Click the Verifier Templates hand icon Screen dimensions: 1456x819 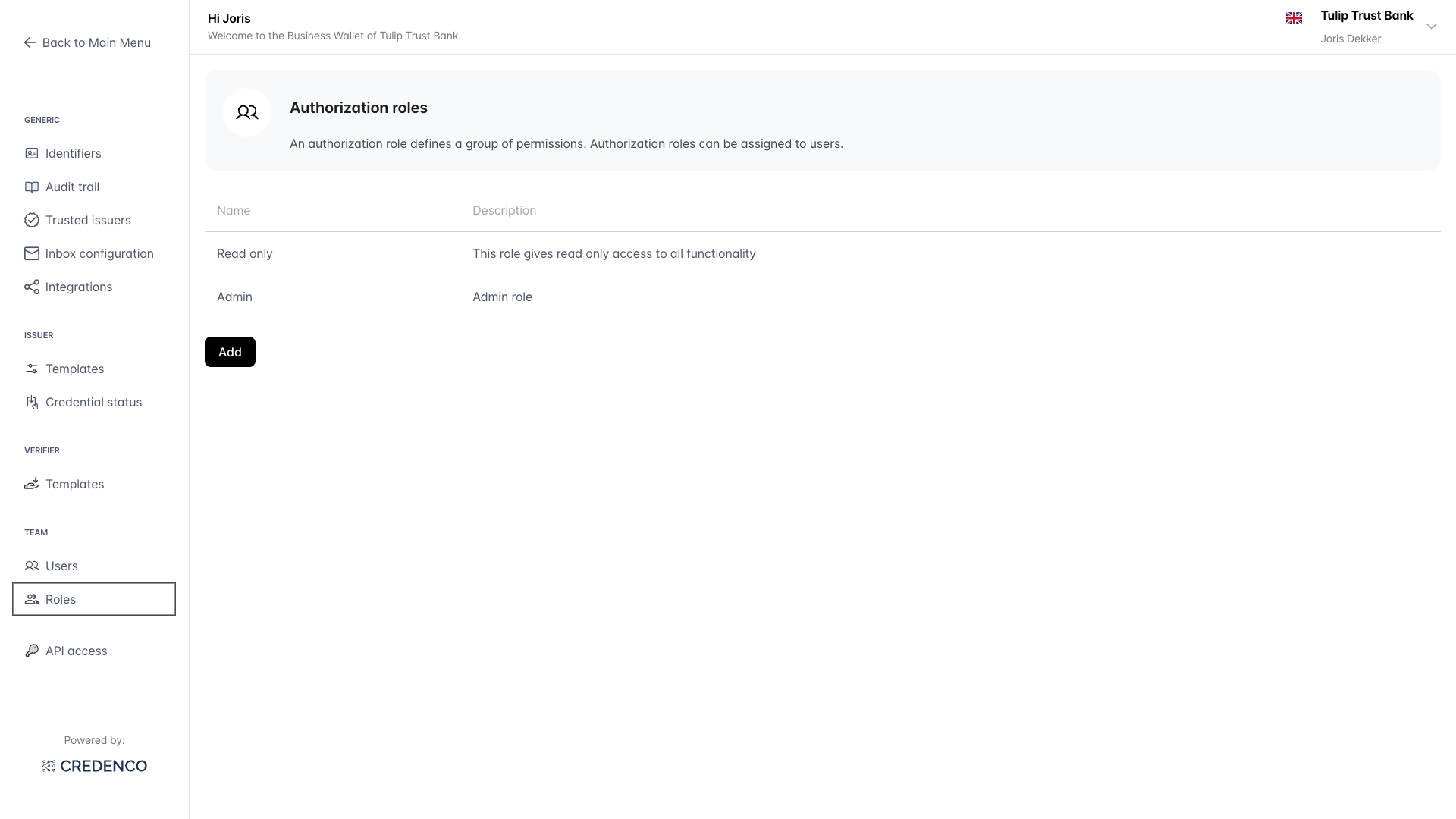(32, 484)
